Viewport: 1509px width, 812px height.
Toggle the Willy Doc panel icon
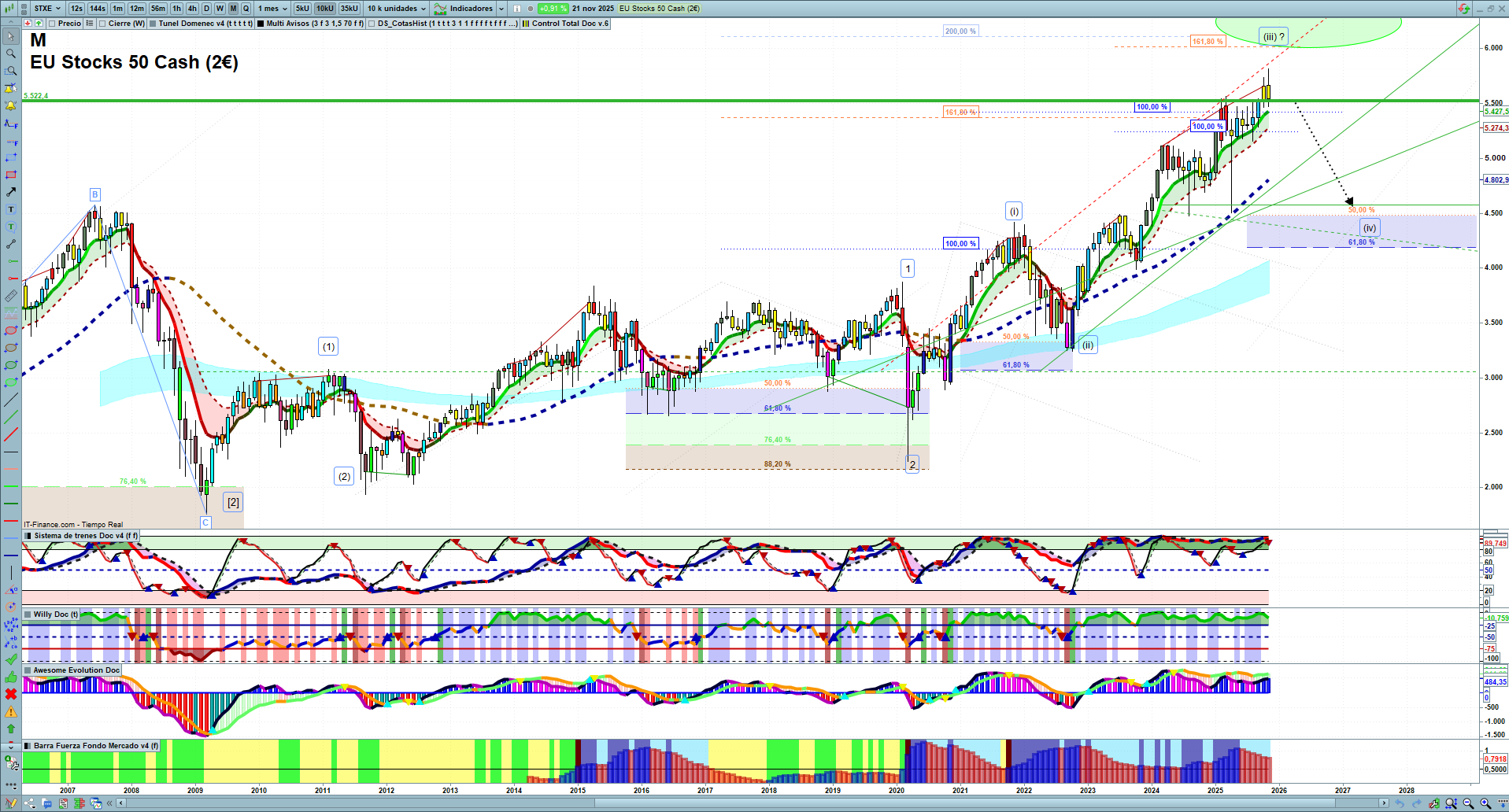pos(28,615)
